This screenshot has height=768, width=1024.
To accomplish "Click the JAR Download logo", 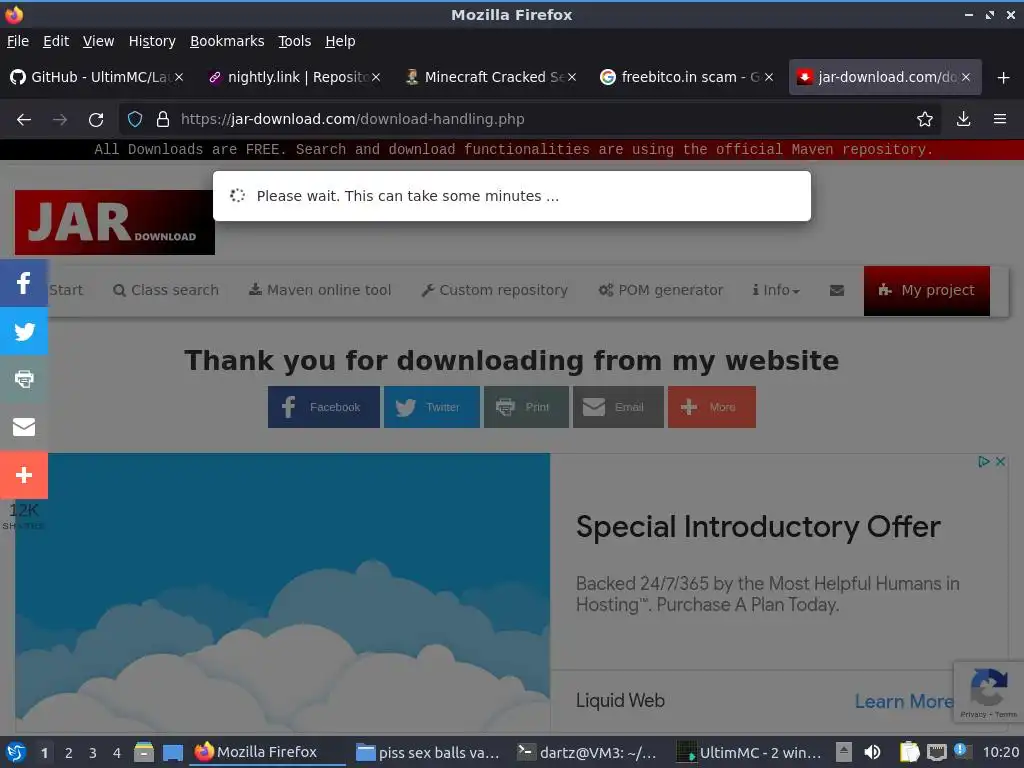I will click(115, 222).
